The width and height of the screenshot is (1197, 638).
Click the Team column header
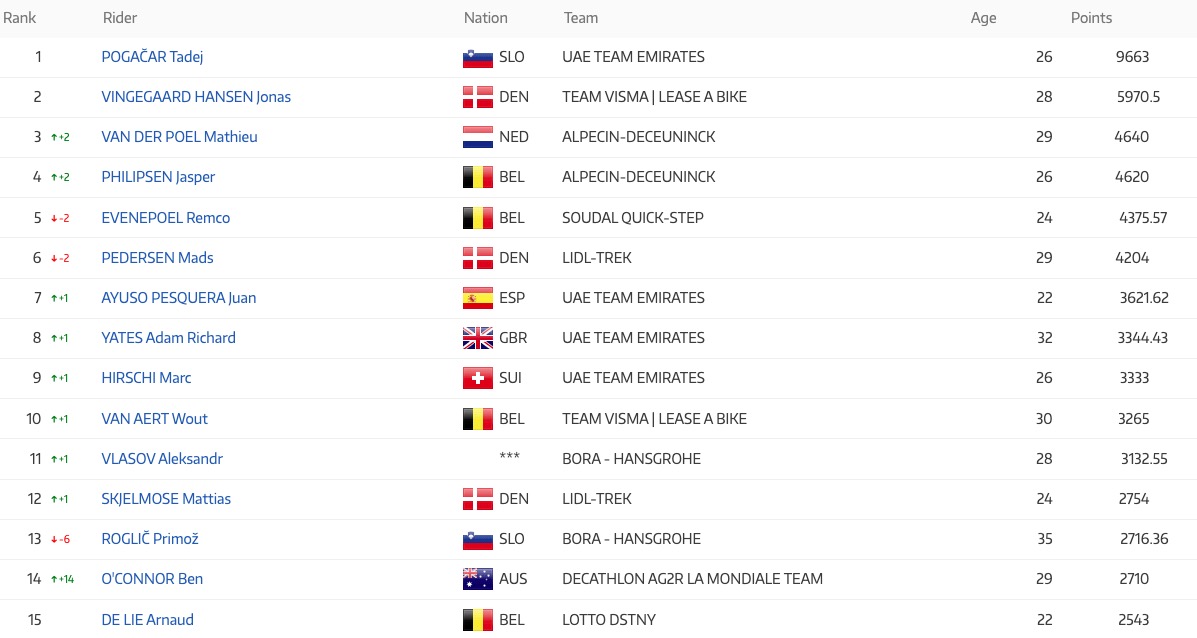coord(581,18)
